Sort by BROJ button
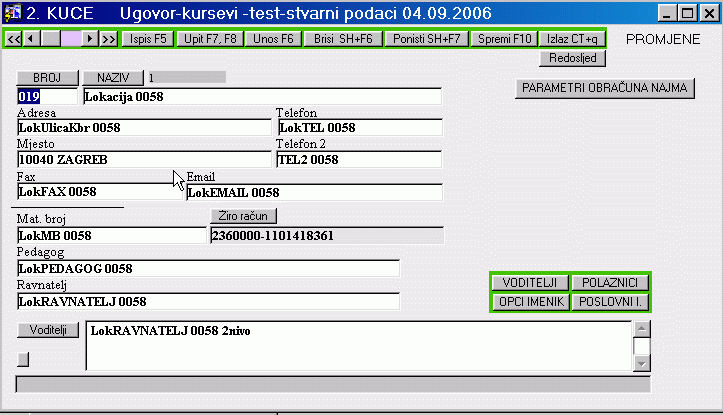The image size is (723, 415). pyautogui.click(x=47, y=77)
